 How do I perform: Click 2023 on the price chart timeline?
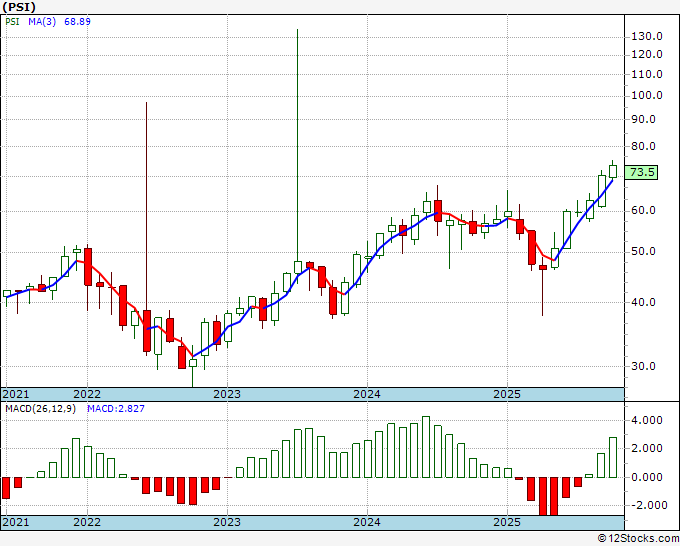click(227, 394)
